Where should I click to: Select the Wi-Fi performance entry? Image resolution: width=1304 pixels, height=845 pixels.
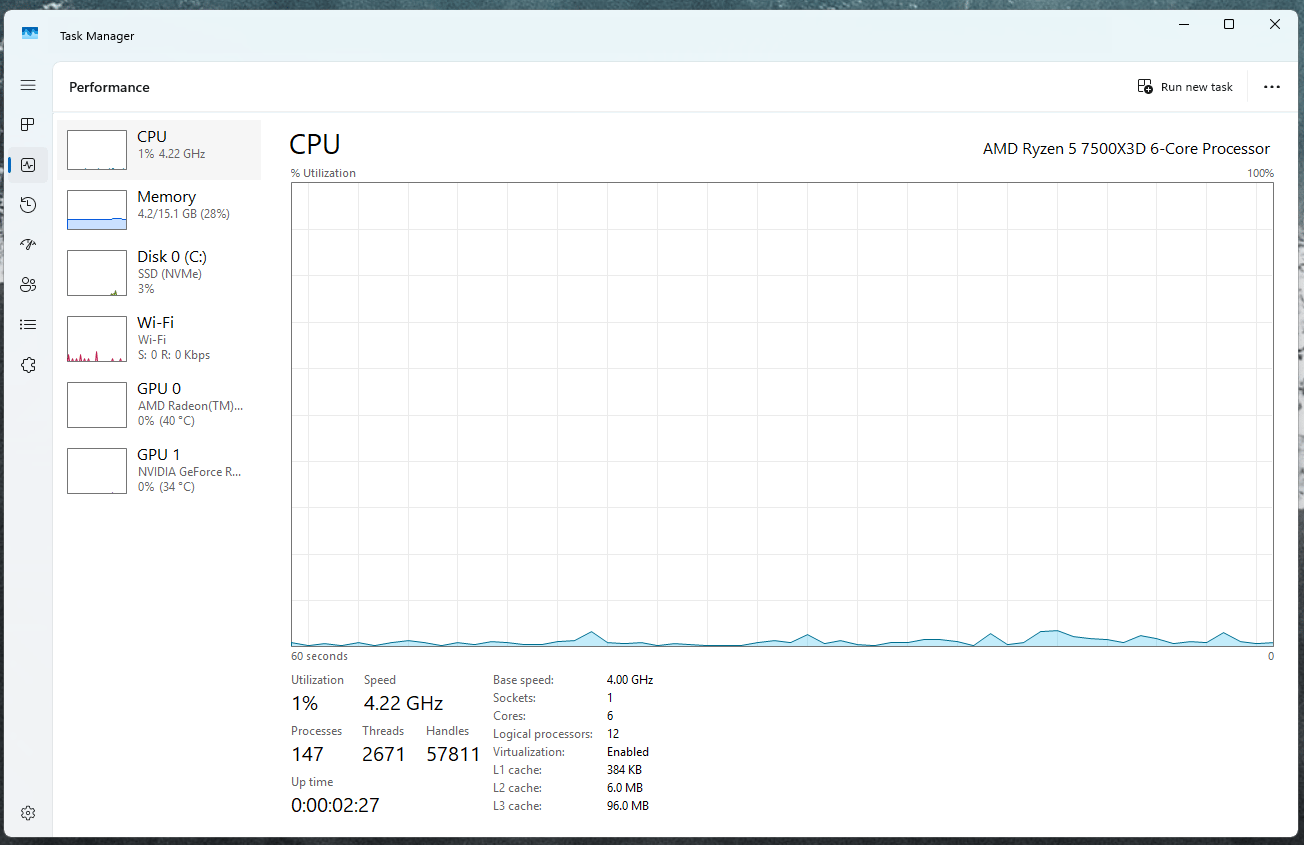[x=159, y=339]
